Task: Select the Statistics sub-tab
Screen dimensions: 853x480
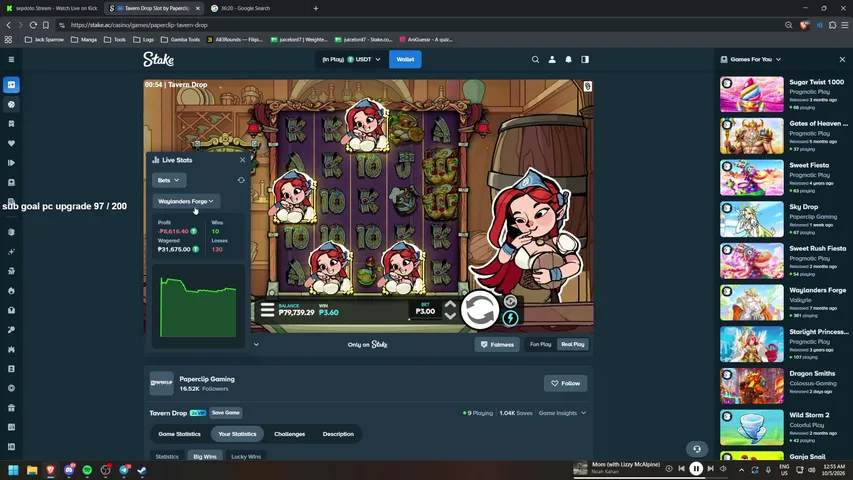Action: [x=167, y=457]
